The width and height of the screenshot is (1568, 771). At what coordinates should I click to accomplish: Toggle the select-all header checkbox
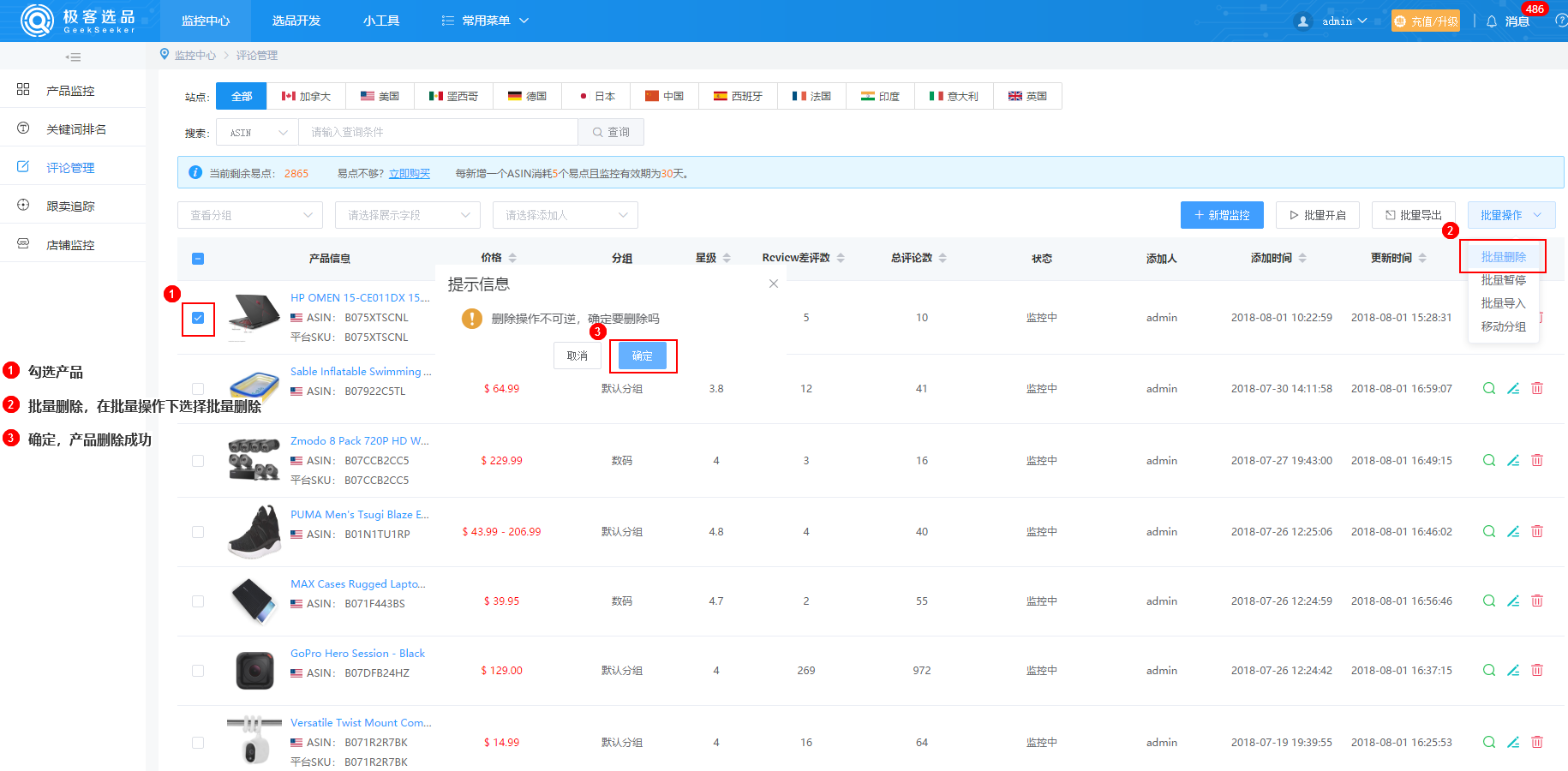click(x=198, y=259)
